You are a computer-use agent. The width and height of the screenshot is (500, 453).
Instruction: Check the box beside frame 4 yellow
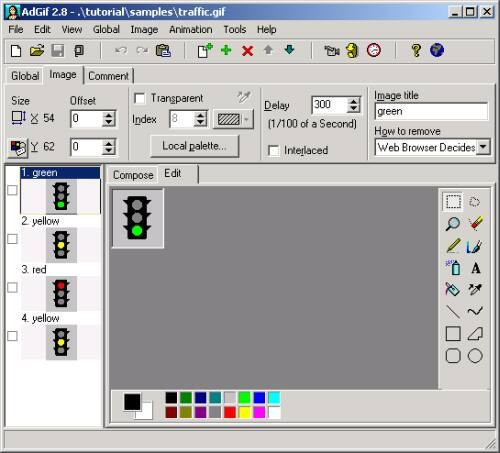[12, 336]
